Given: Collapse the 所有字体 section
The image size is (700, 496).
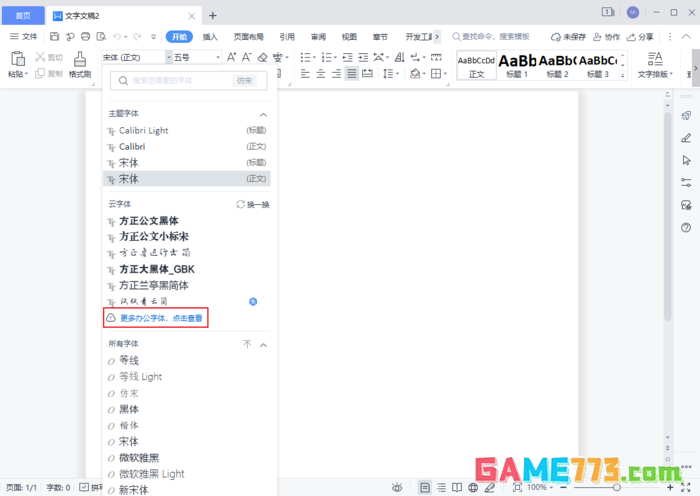Looking at the screenshot, I should click(263, 345).
